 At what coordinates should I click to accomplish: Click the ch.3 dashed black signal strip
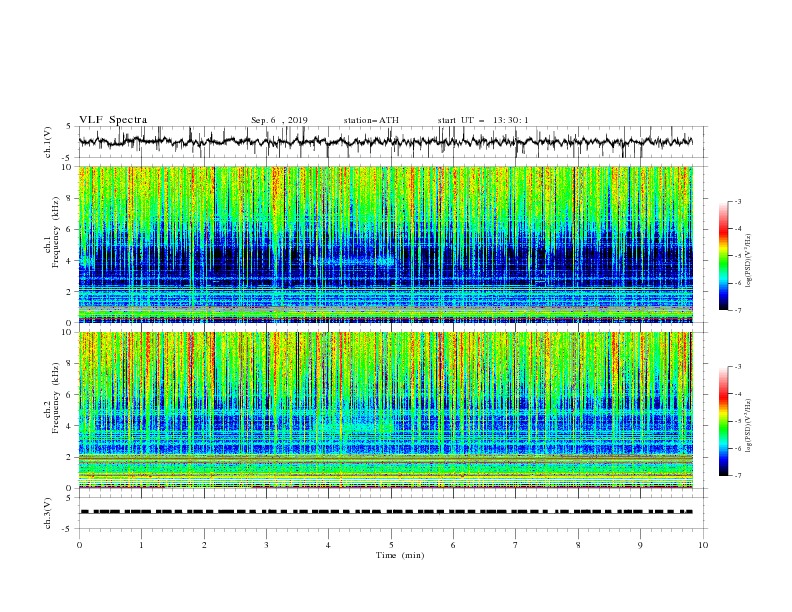(x=387, y=512)
